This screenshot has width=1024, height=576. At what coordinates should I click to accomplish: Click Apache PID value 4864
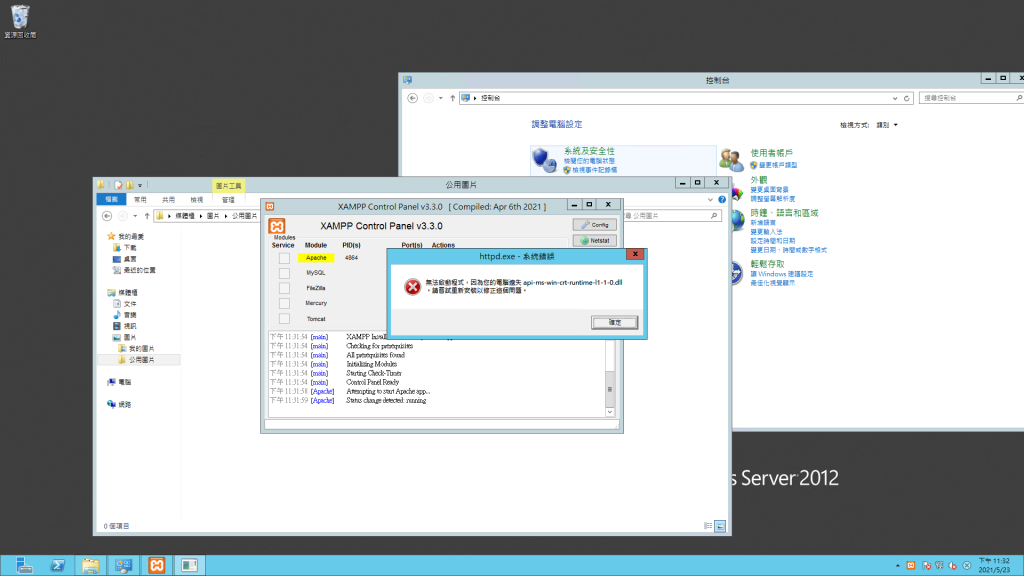coord(351,258)
